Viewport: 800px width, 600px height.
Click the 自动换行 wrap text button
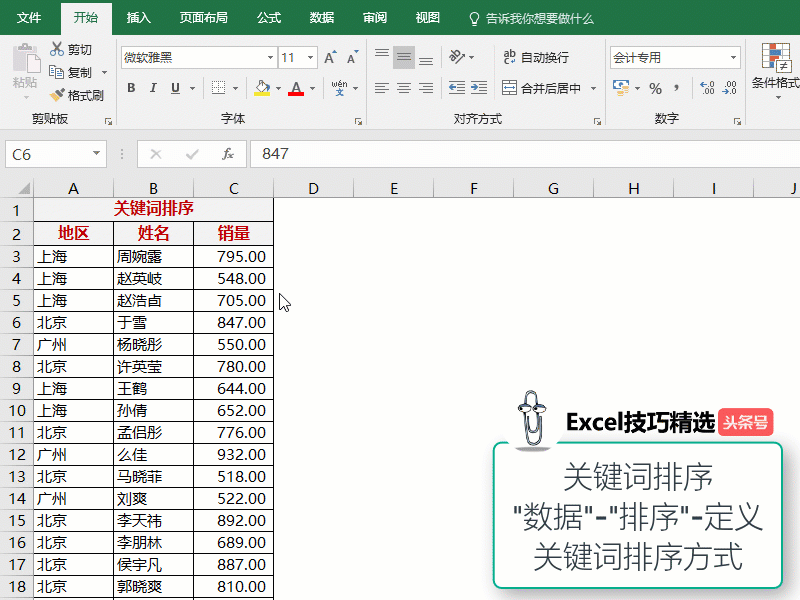coord(536,58)
